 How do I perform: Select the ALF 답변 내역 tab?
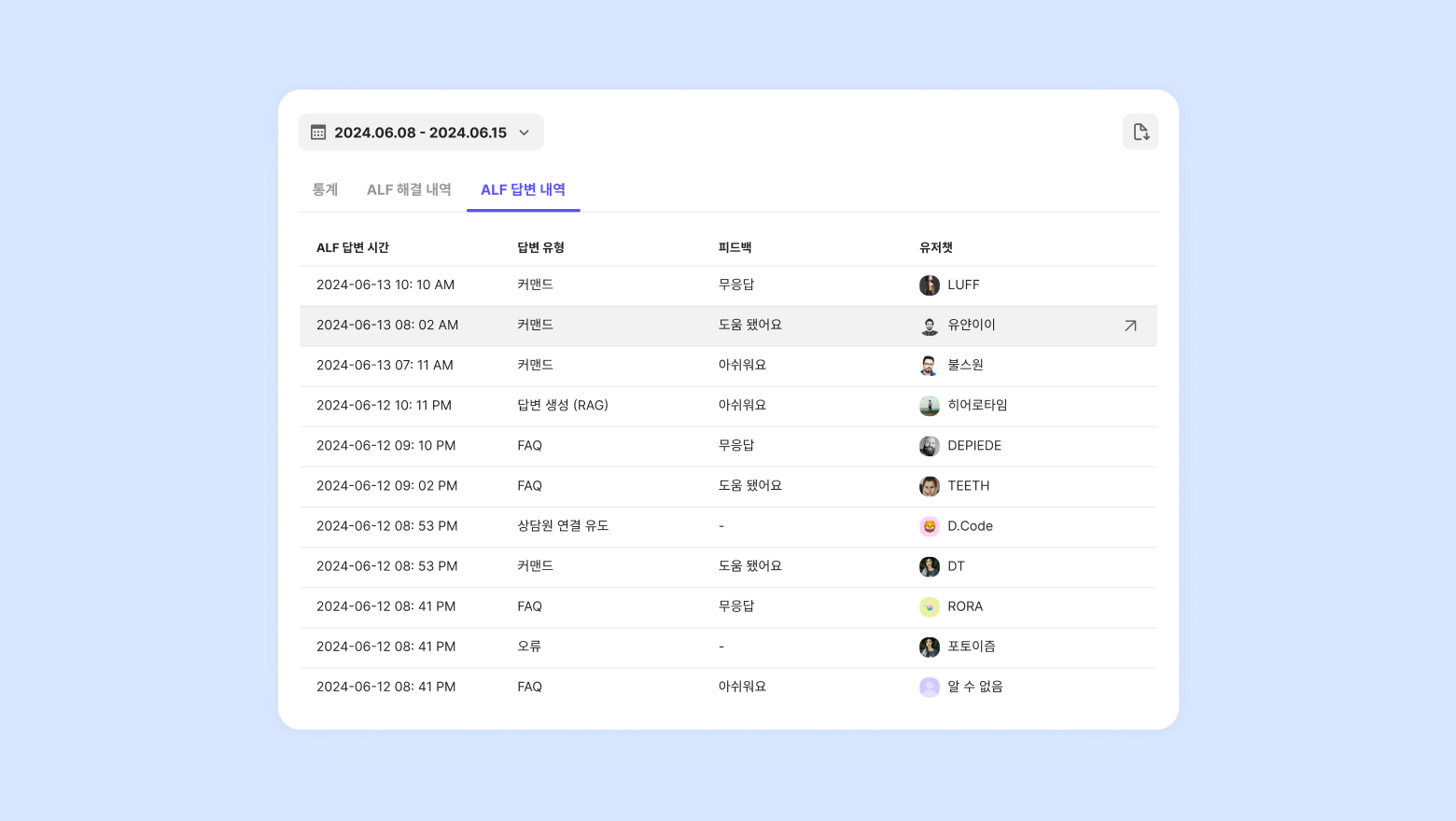523,189
